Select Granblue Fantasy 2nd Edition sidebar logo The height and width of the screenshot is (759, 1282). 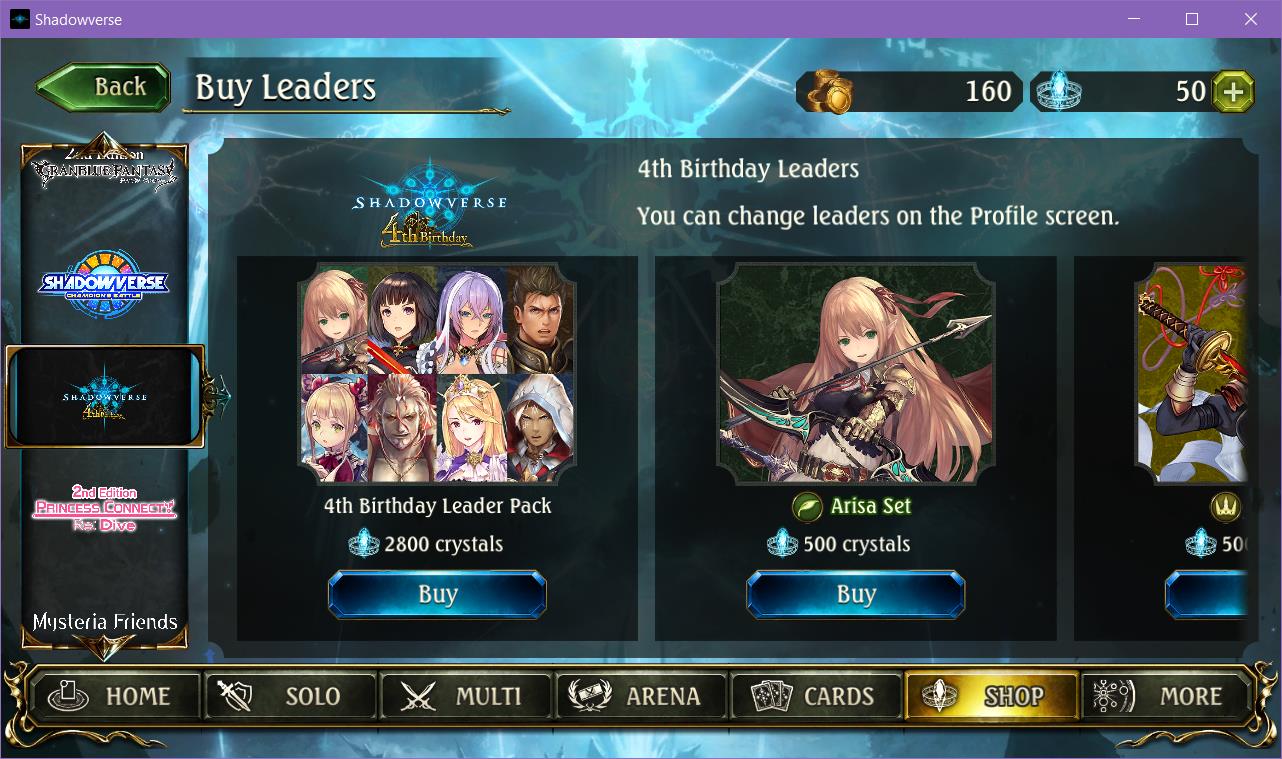coord(105,170)
